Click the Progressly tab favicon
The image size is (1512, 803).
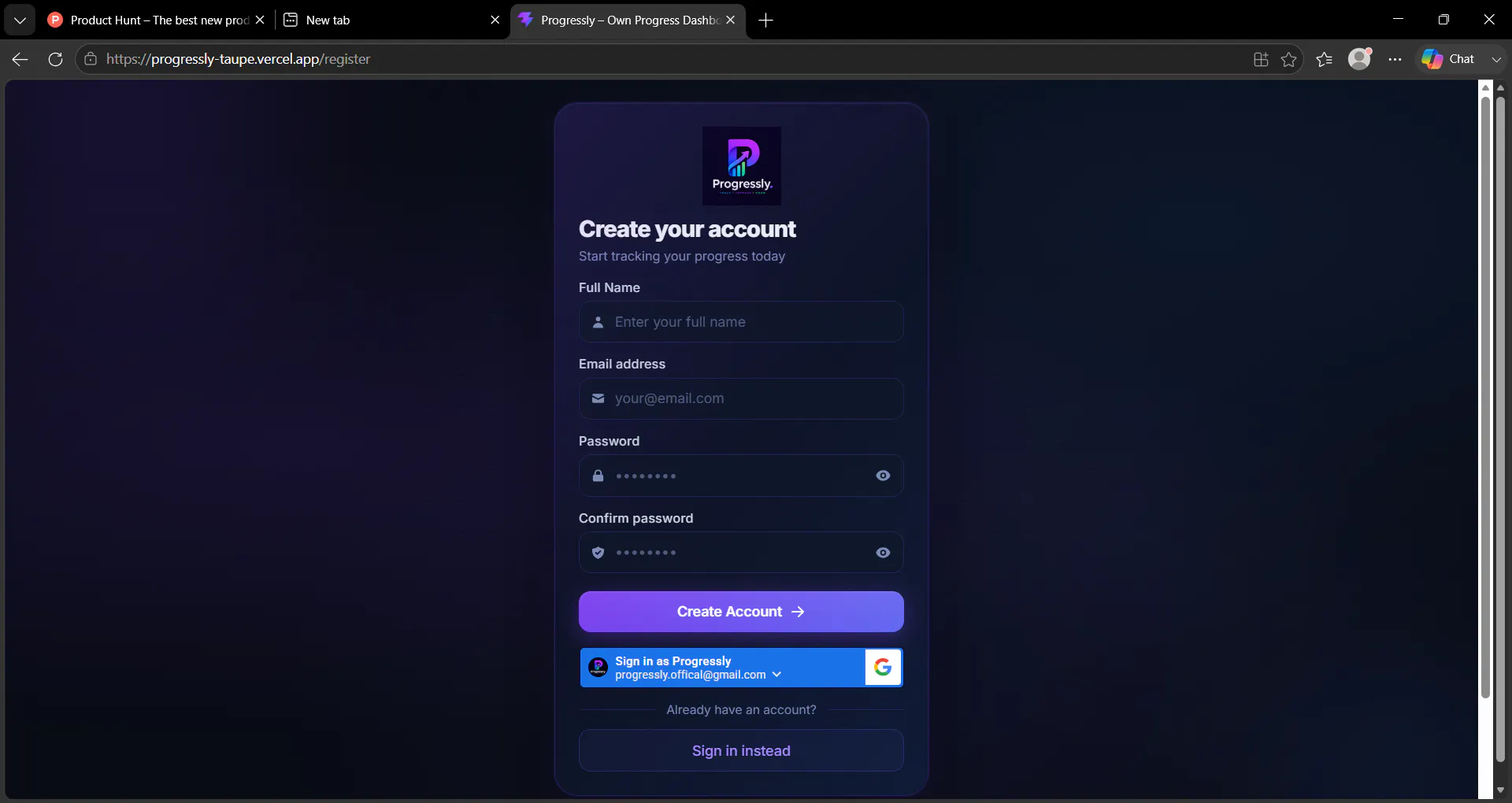[526, 20]
